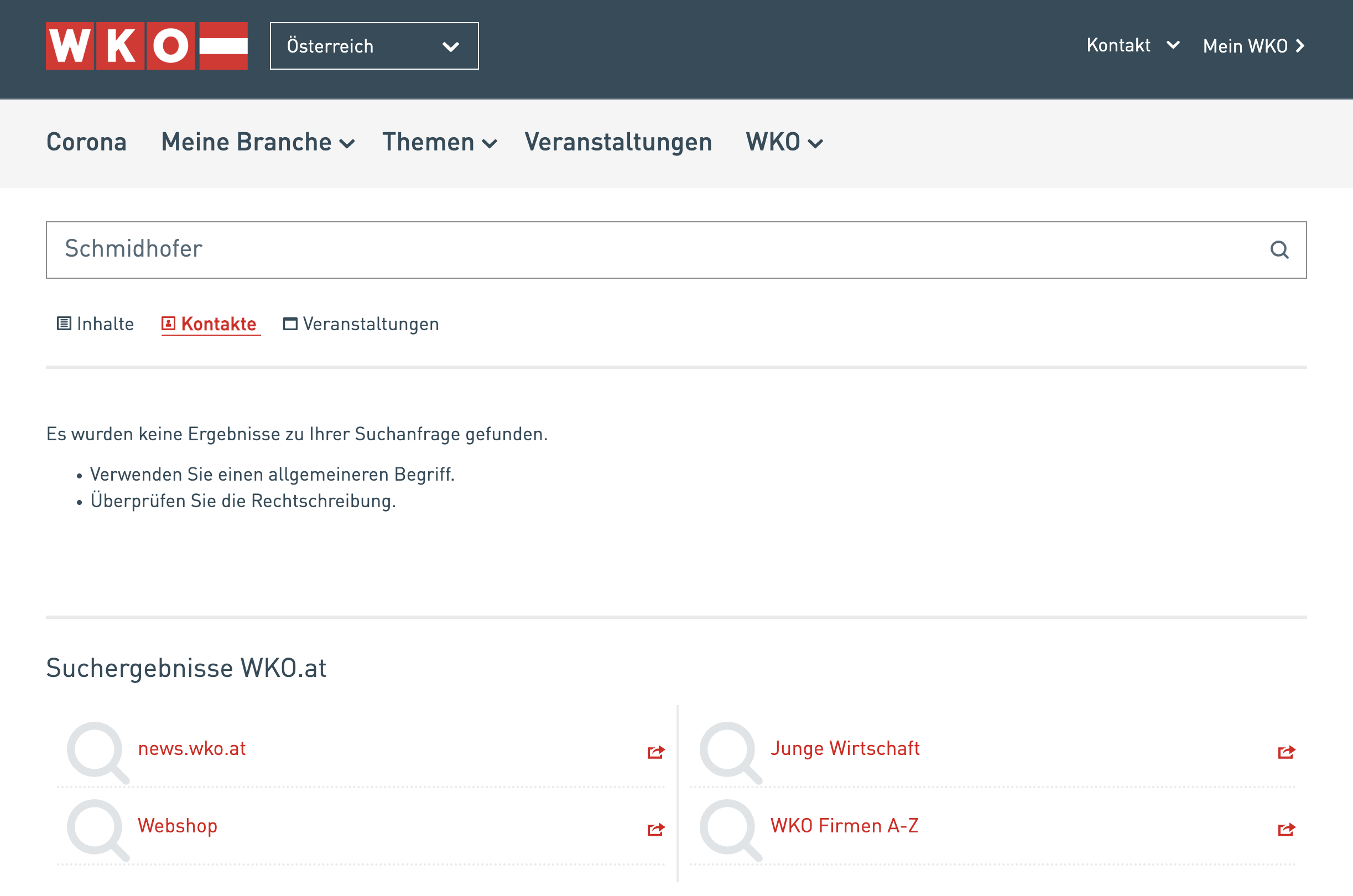The image size is (1353, 896).
Task: Open the WKO Firmen A-Z link
Action: pyautogui.click(x=845, y=826)
